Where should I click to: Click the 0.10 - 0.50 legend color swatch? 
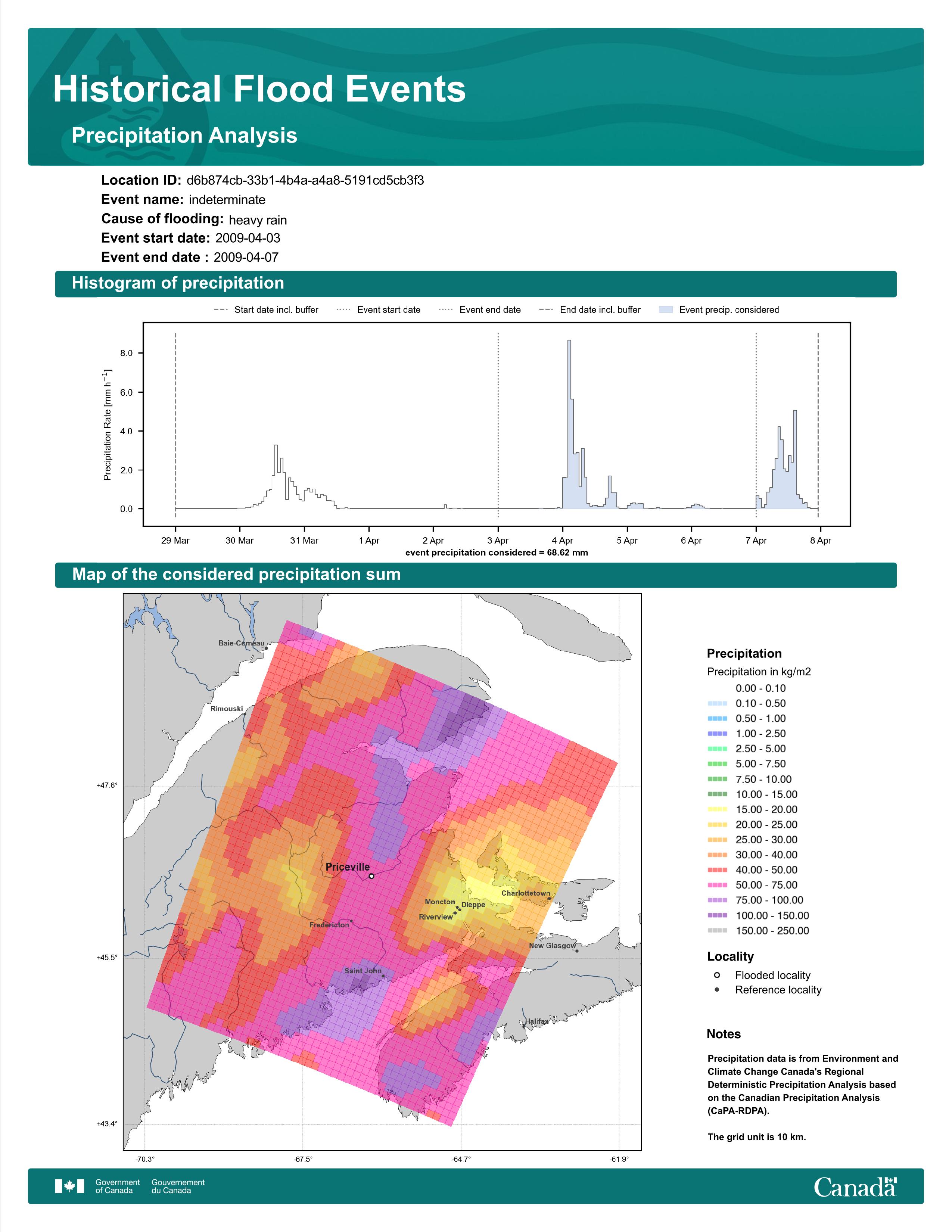[717, 703]
